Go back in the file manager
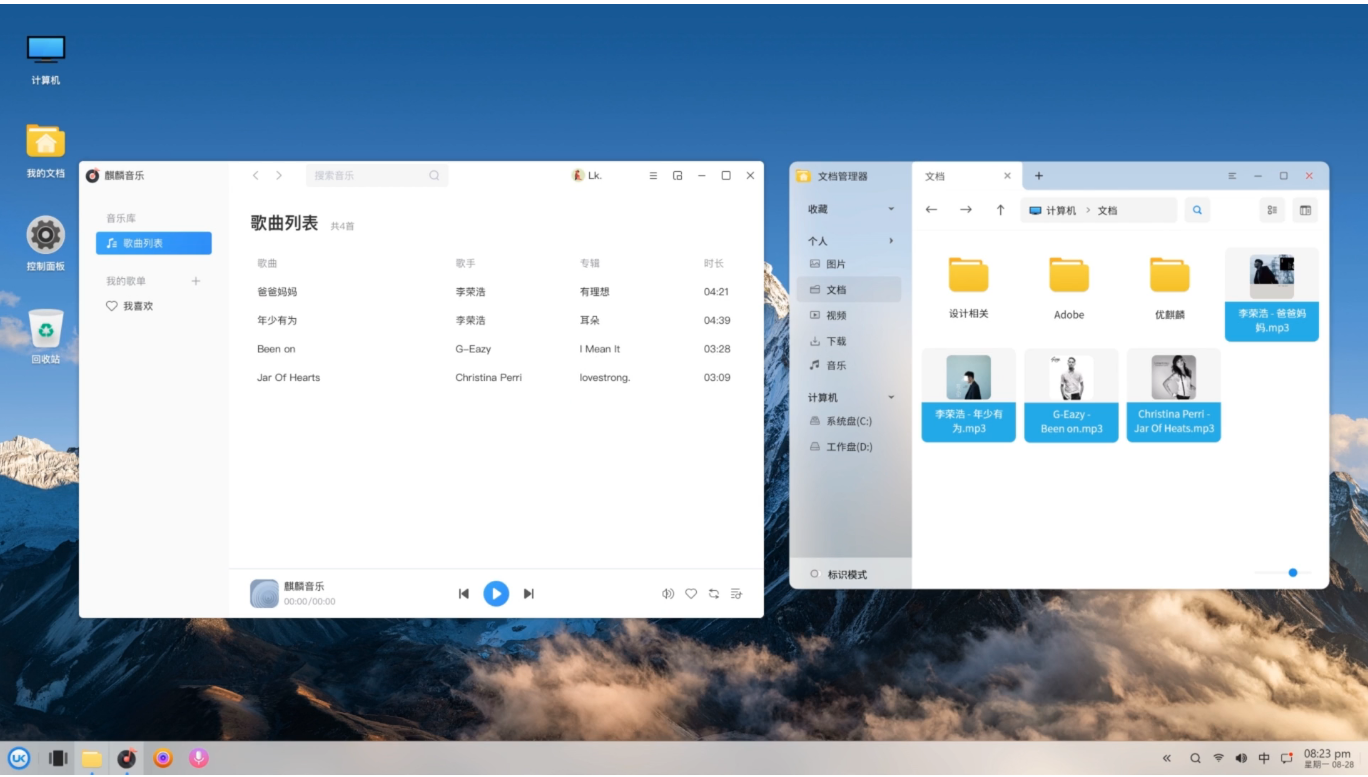 coord(931,210)
